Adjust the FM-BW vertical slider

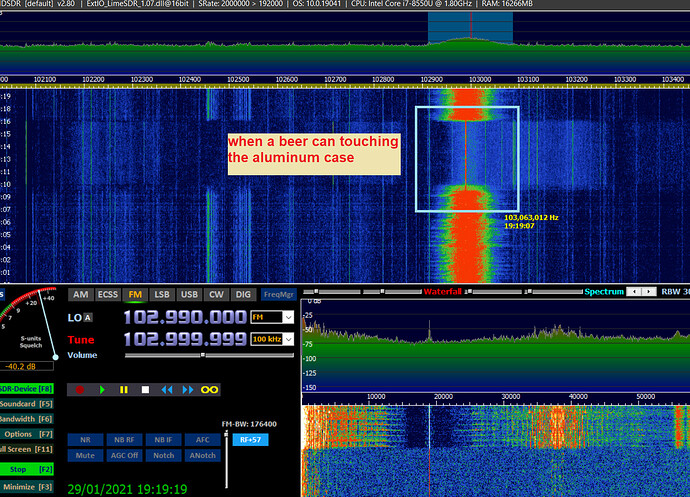(x=226, y=459)
